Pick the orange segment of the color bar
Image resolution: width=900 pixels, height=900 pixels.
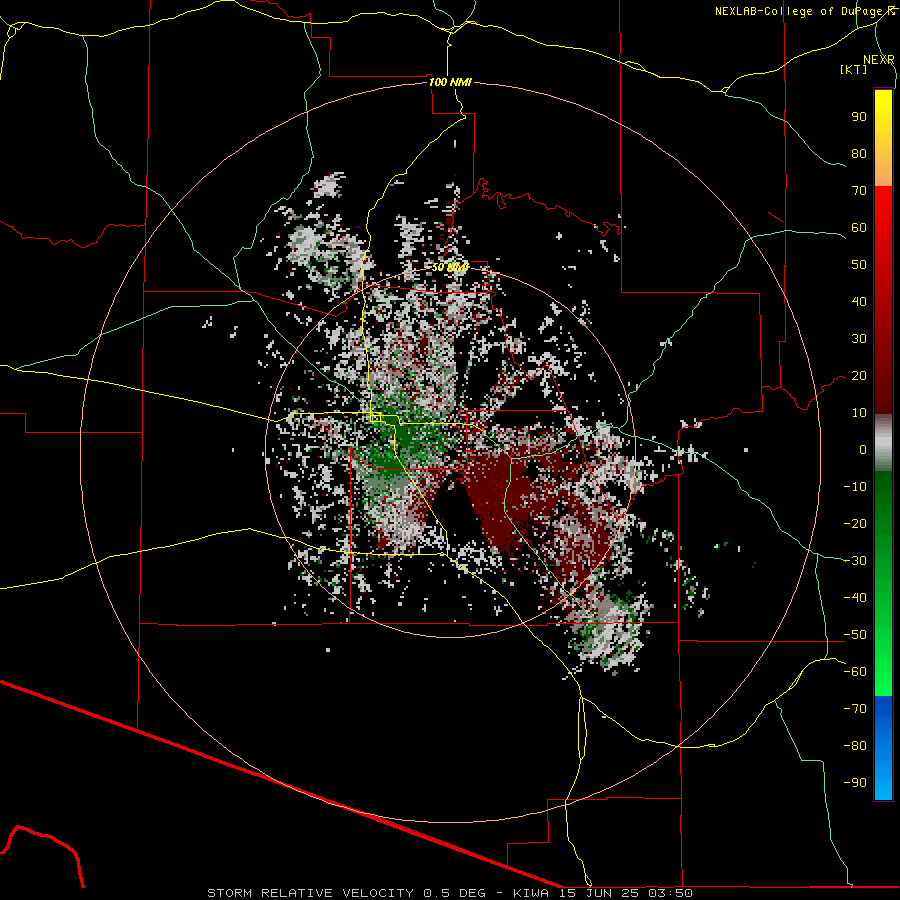883,172
